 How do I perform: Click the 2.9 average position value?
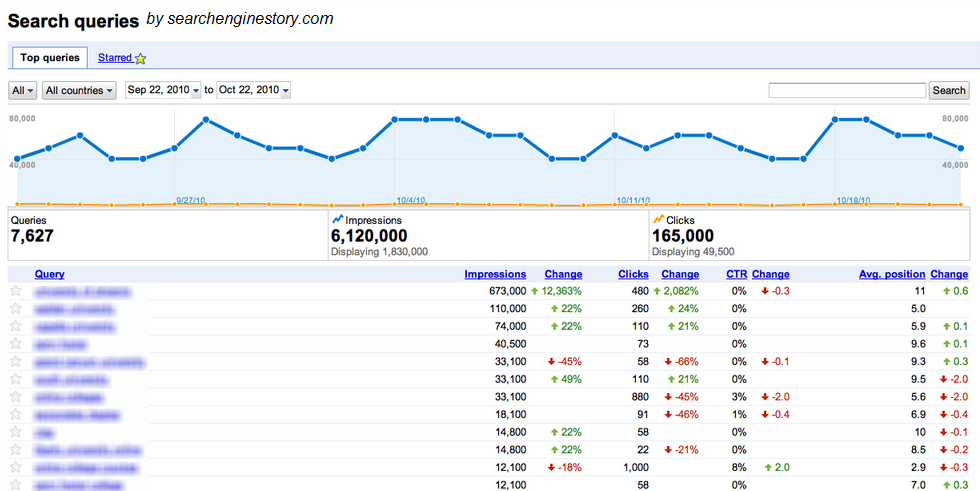pos(918,467)
